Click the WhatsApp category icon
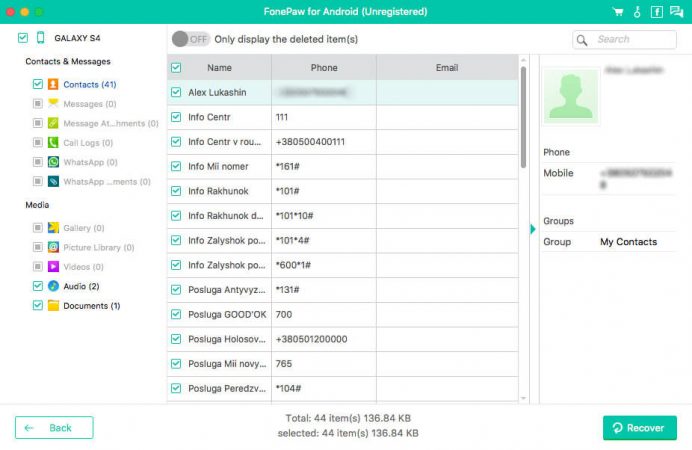Screen dimensions: 692x450 (x=53, y=160)
